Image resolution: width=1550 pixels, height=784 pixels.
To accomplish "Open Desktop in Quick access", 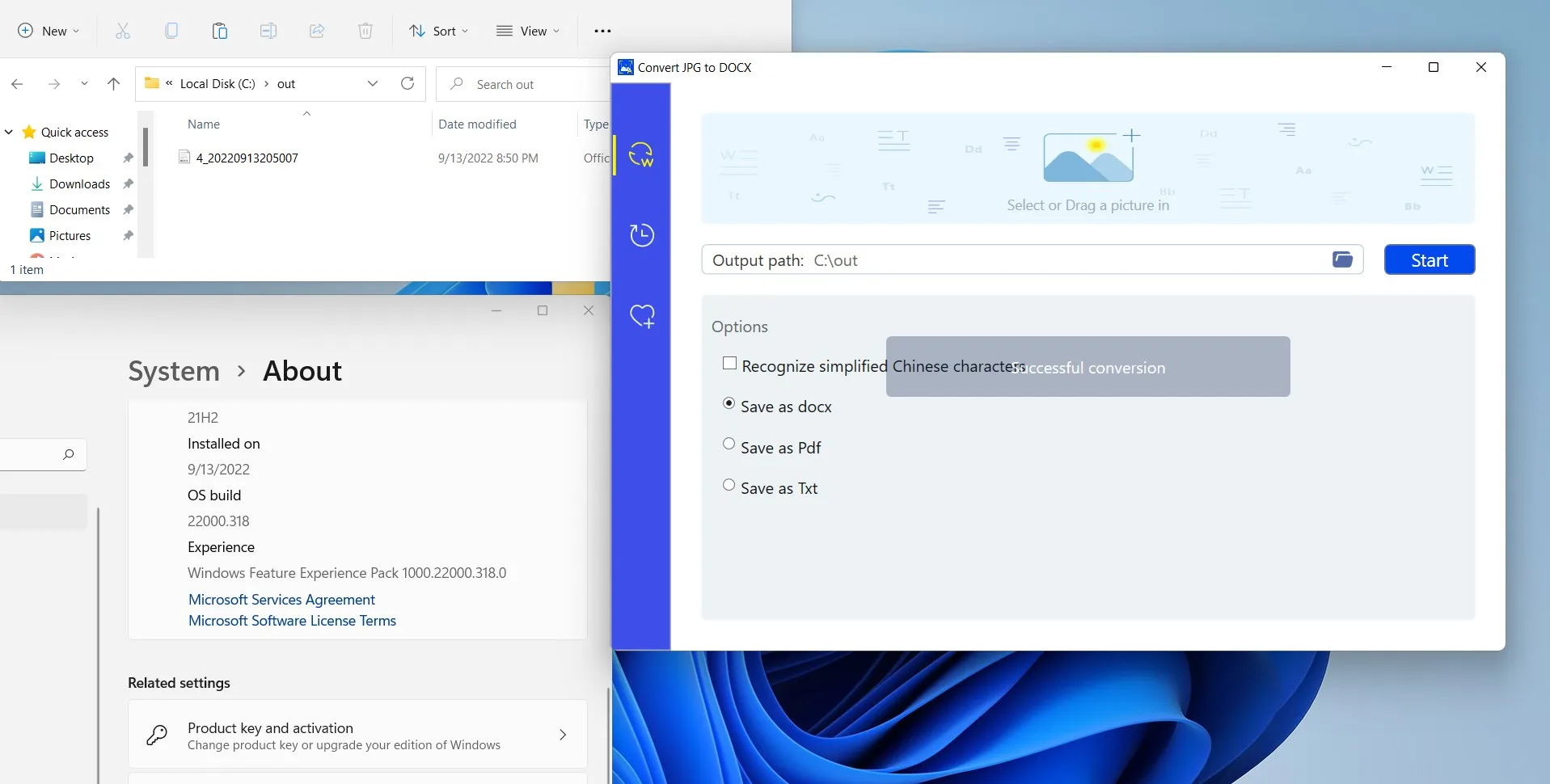I will click(71, 158).
